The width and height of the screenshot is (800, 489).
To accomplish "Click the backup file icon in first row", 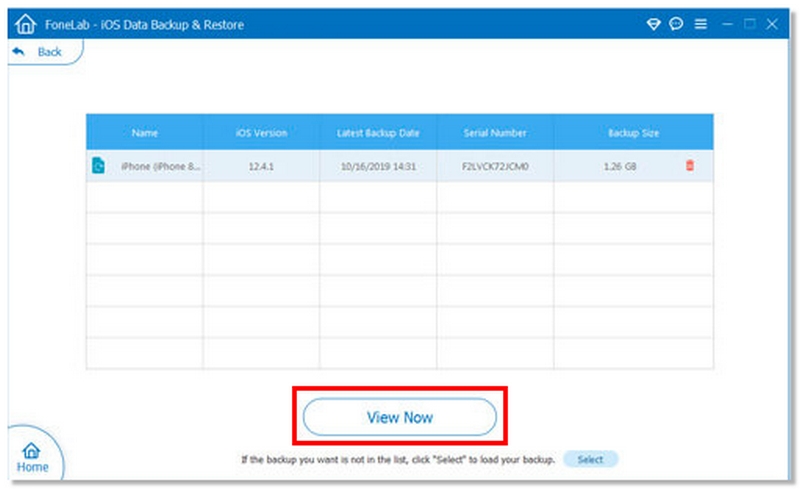I will (x=99, y=166).
